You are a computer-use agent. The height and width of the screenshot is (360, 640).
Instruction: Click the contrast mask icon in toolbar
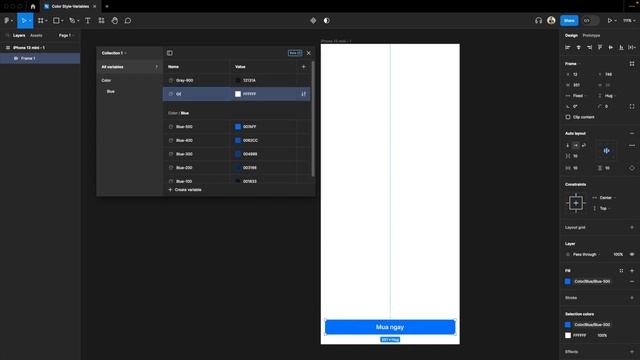pyautogui.click(x=327, y=20)
